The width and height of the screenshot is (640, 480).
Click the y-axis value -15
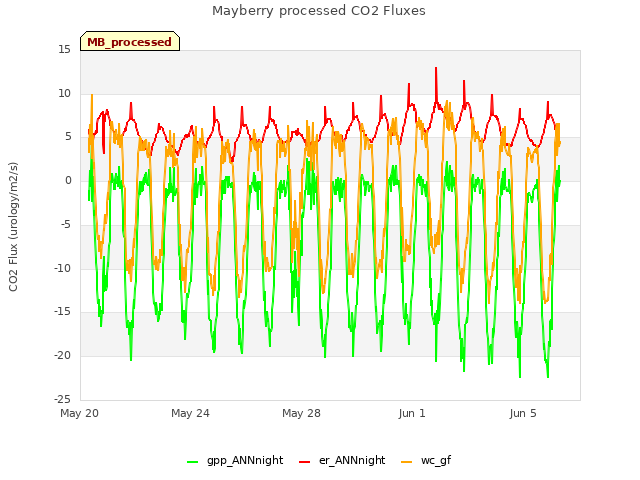(63, 312)
